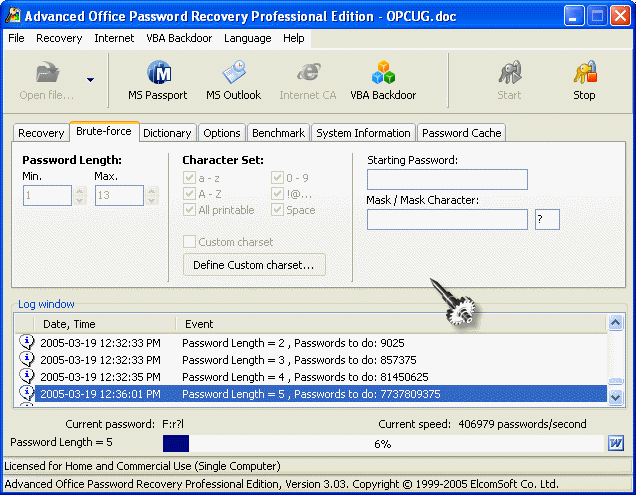The width and height of the screenshot is (636, 495).
Task: Click the 406979 passwords/second speed value
Action: point(522,424)
